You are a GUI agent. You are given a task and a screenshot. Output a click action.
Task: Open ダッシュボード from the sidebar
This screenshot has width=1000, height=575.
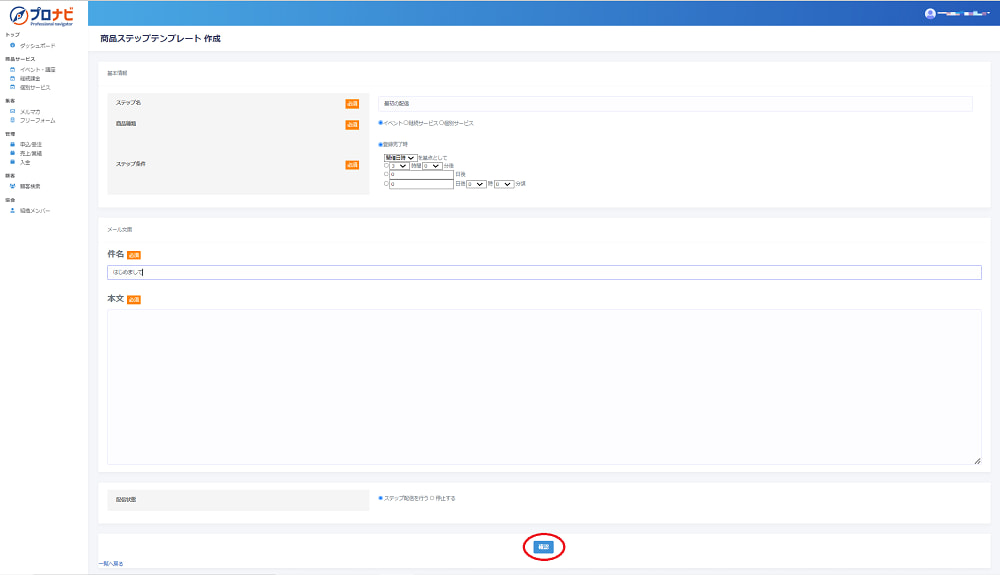pos(37,46)
